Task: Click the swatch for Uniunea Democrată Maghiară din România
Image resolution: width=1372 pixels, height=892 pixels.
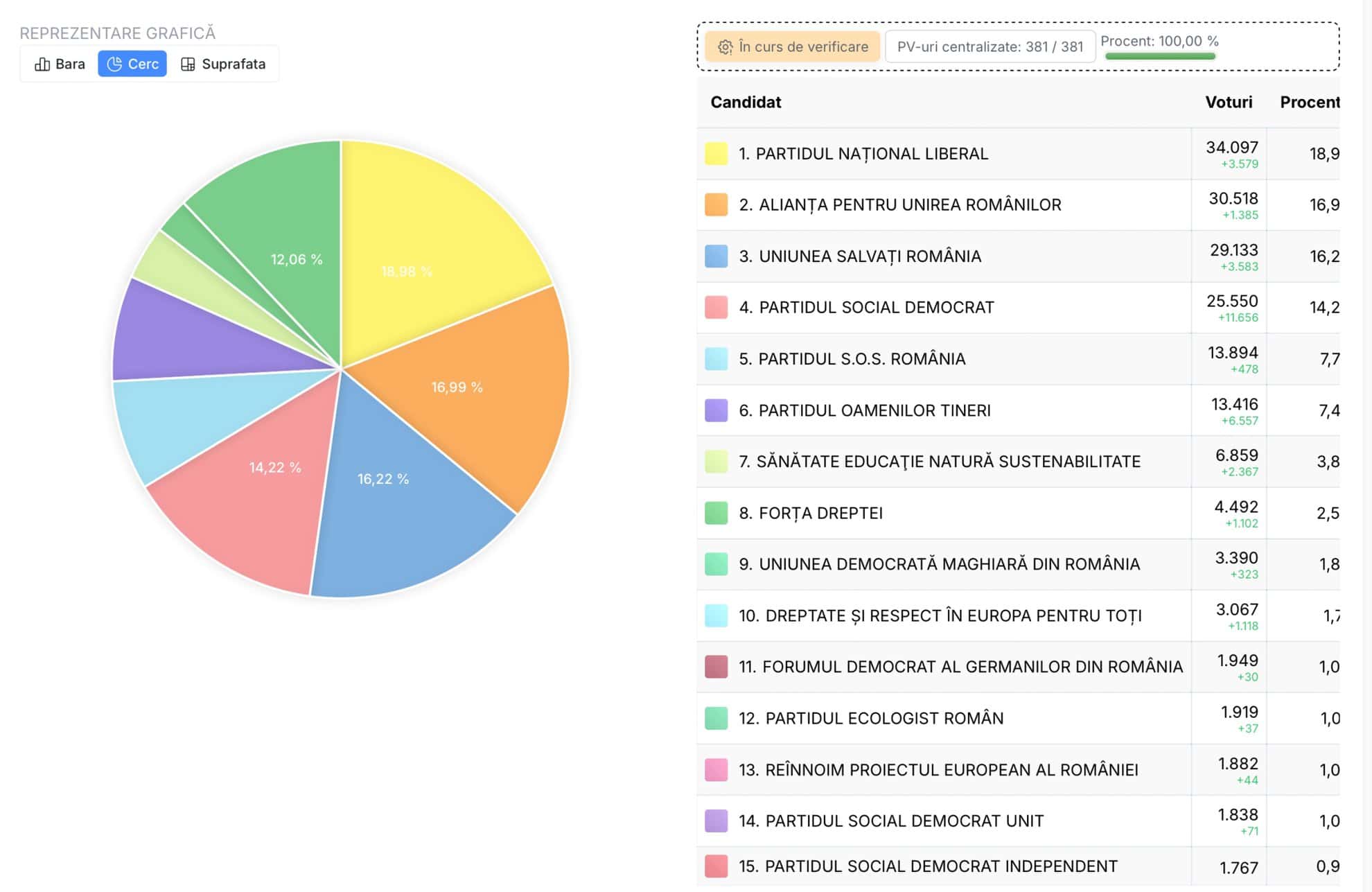Action: coord(716,564)
